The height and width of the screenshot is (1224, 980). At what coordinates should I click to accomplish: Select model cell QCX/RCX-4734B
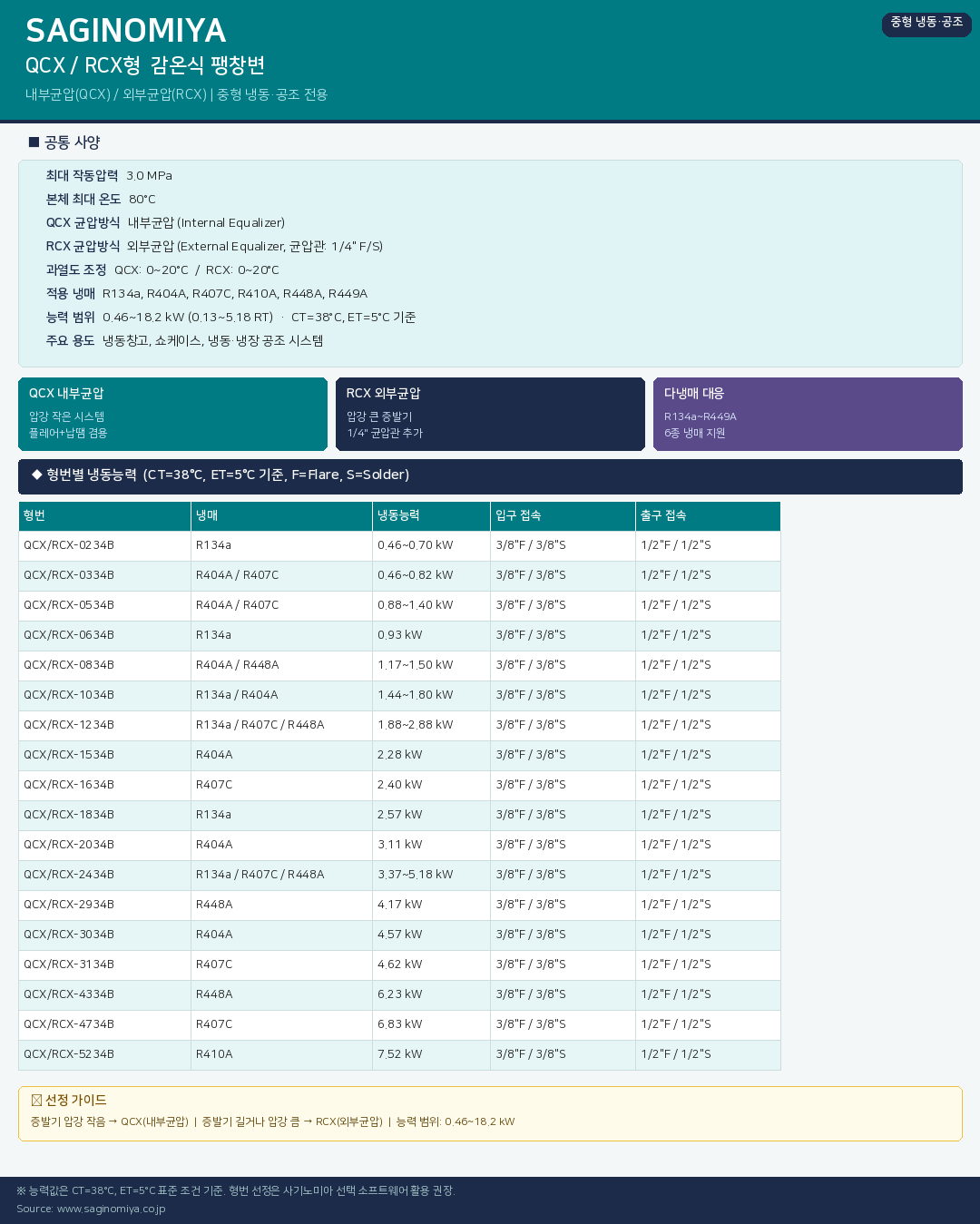pos(104,1024)
